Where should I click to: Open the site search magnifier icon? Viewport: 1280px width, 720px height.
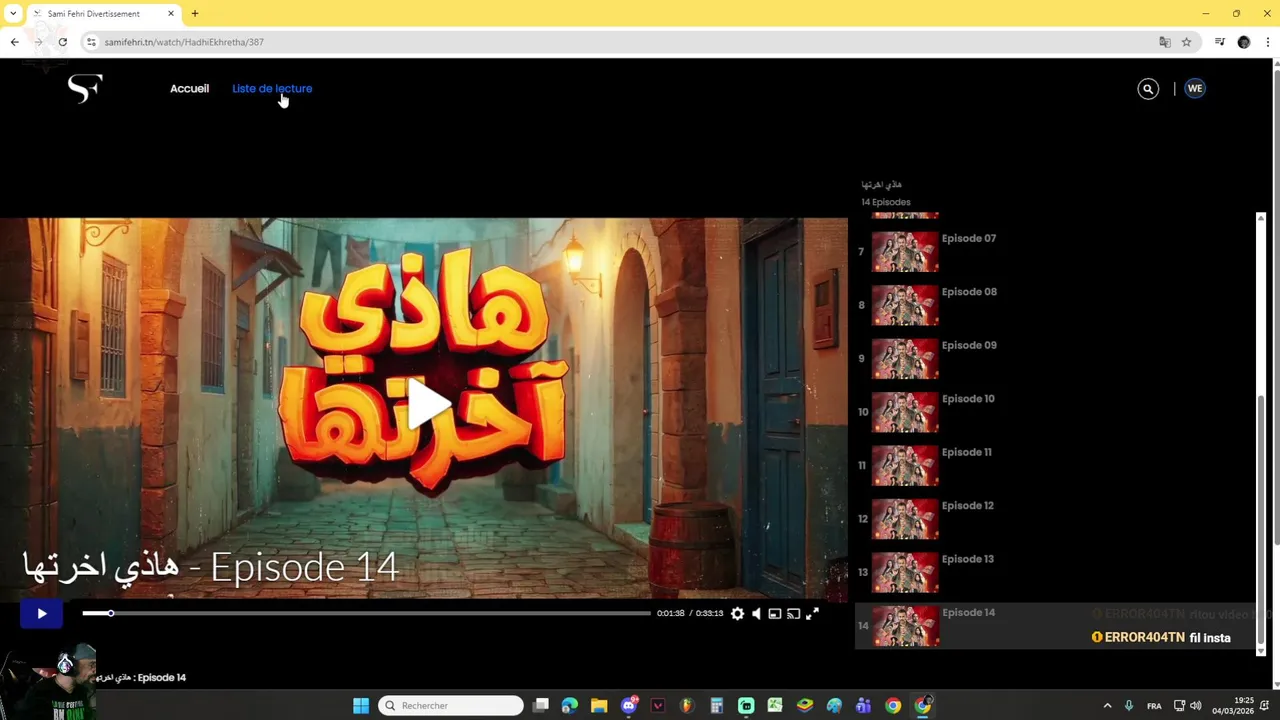[1148, 89]
